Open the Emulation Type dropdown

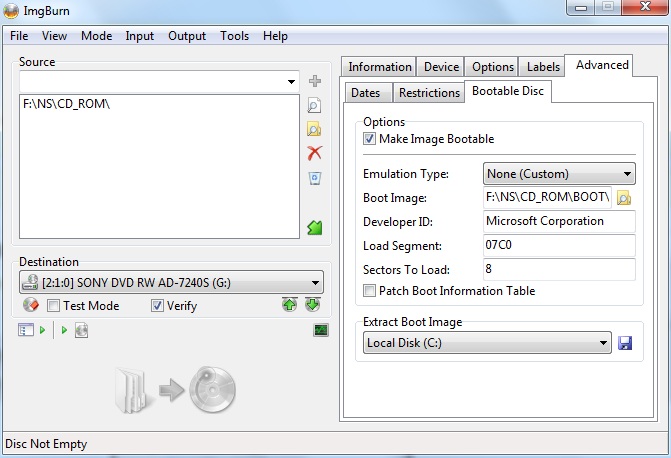[x=559, y=174]
